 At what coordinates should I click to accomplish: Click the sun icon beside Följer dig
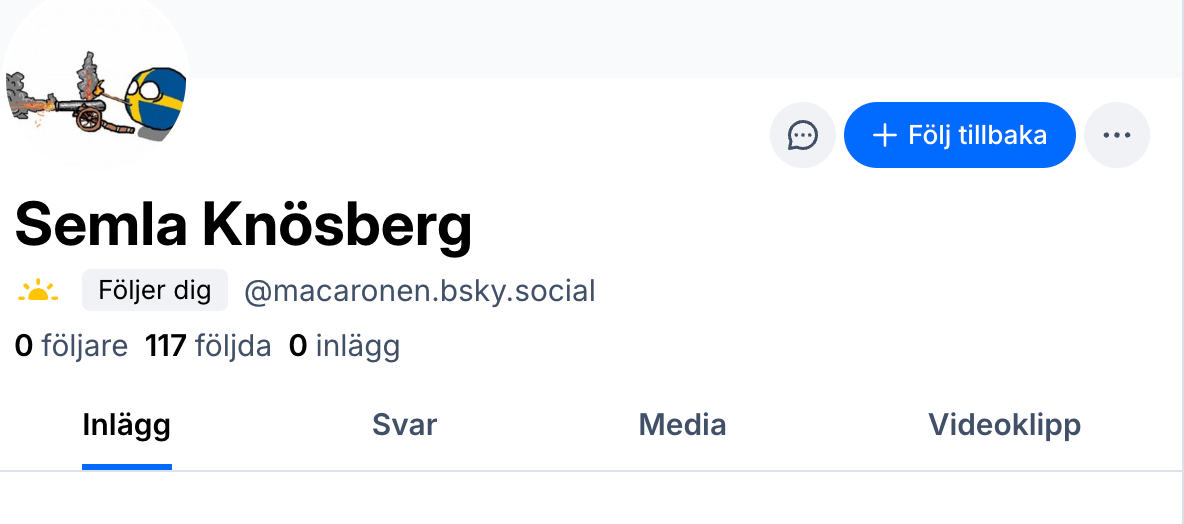38,291
